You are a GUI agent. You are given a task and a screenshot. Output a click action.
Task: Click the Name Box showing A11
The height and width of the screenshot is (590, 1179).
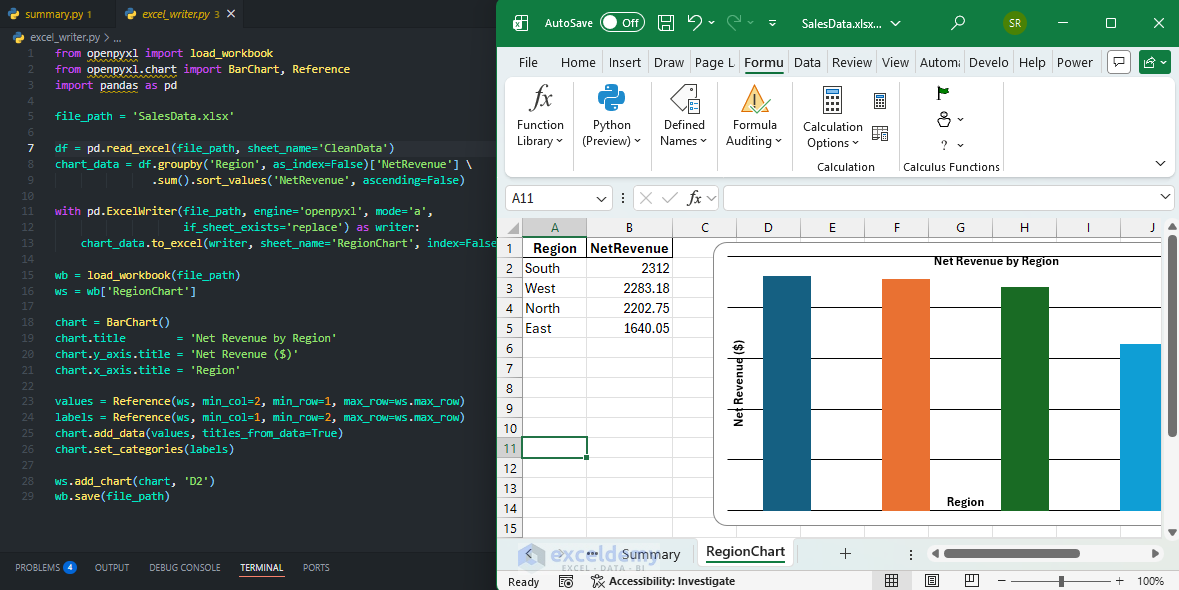click(550, 198)
